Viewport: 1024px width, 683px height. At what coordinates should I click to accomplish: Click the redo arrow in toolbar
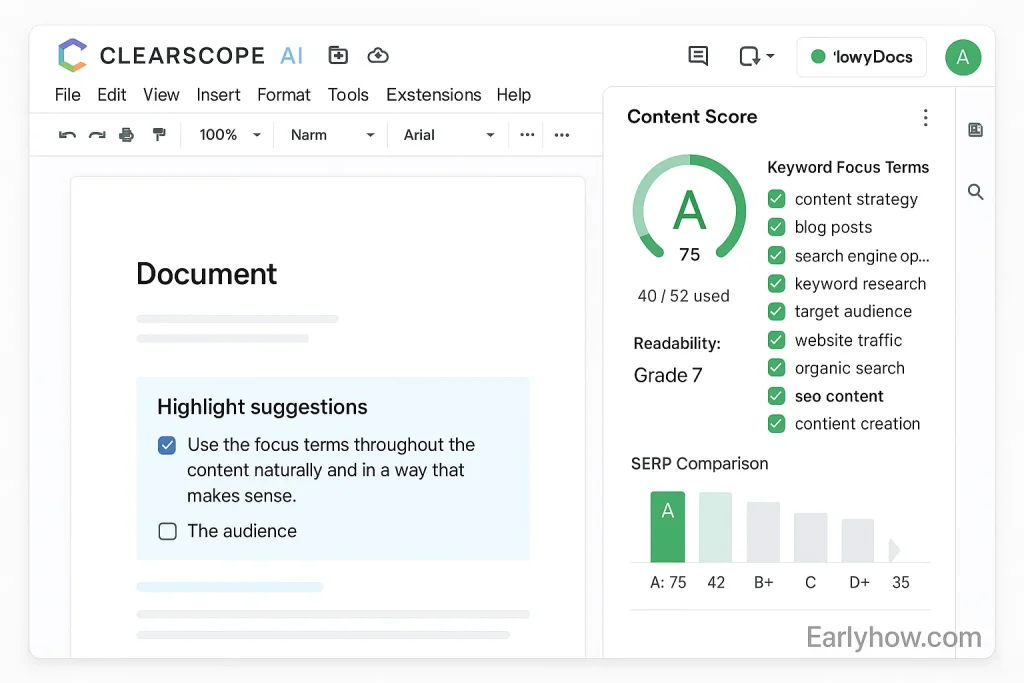coord(97,135)
